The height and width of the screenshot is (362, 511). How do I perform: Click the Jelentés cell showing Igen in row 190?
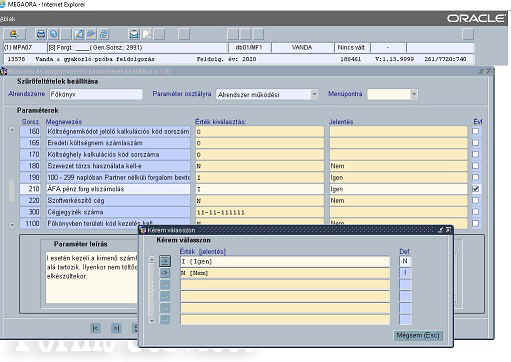pos(398,178)
